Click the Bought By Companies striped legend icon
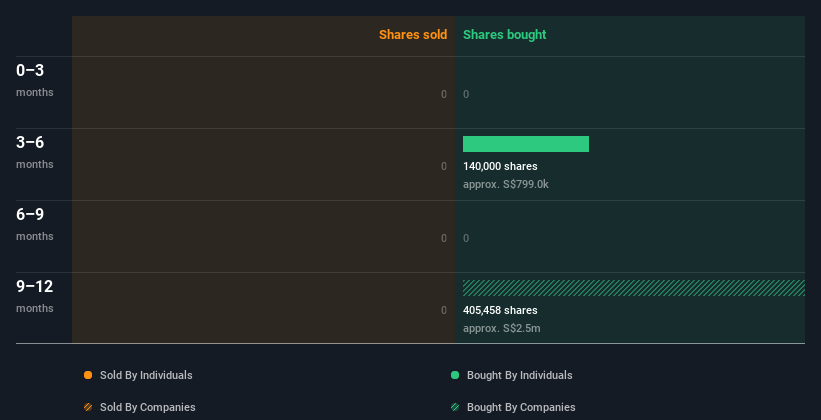The image size is (821, 420). pos(455,407)
